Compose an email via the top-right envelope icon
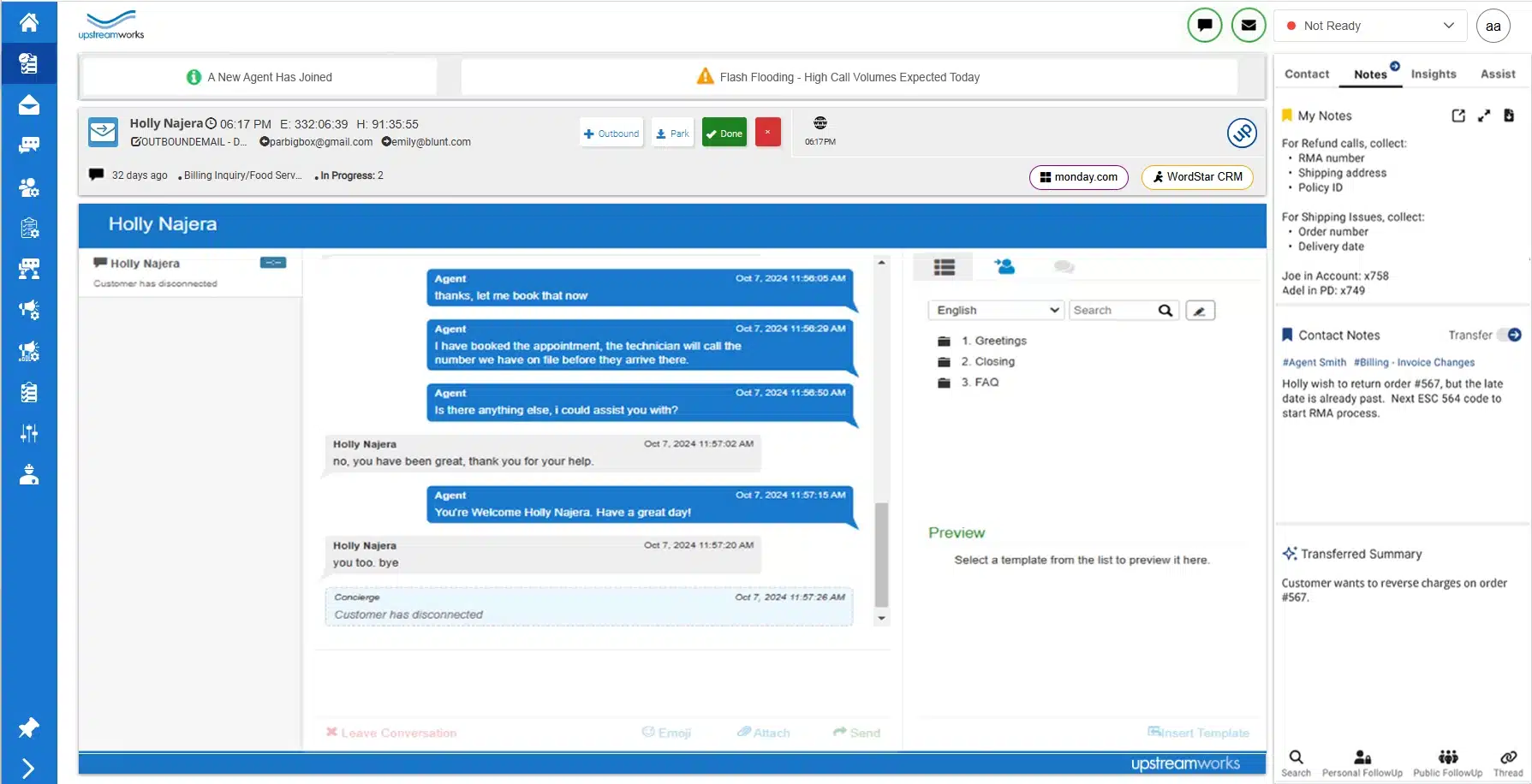 click(x=1248, y=25)
